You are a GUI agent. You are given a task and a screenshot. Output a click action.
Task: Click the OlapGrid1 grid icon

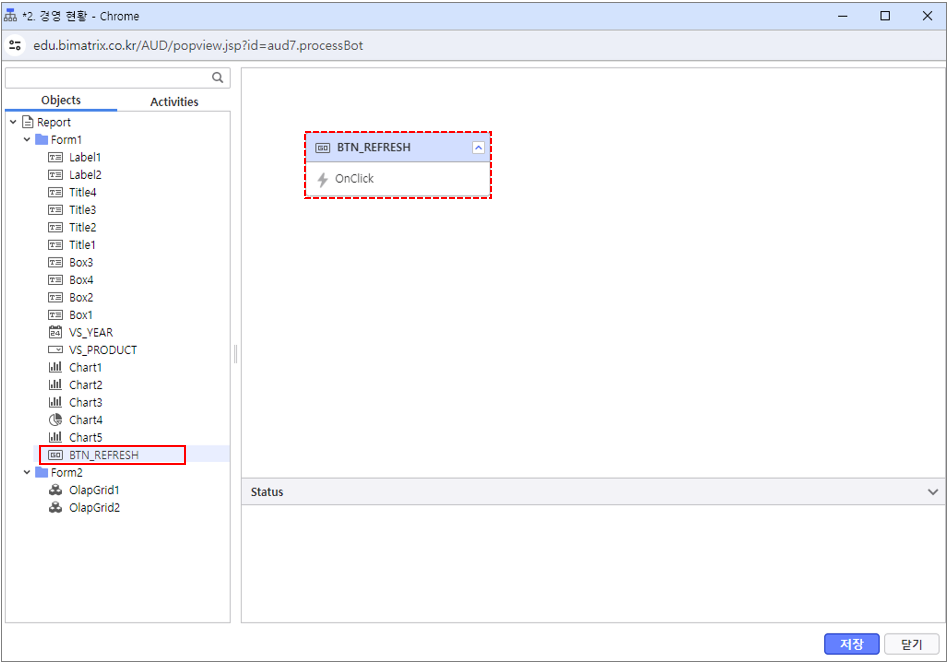click(x=55, y=491)
